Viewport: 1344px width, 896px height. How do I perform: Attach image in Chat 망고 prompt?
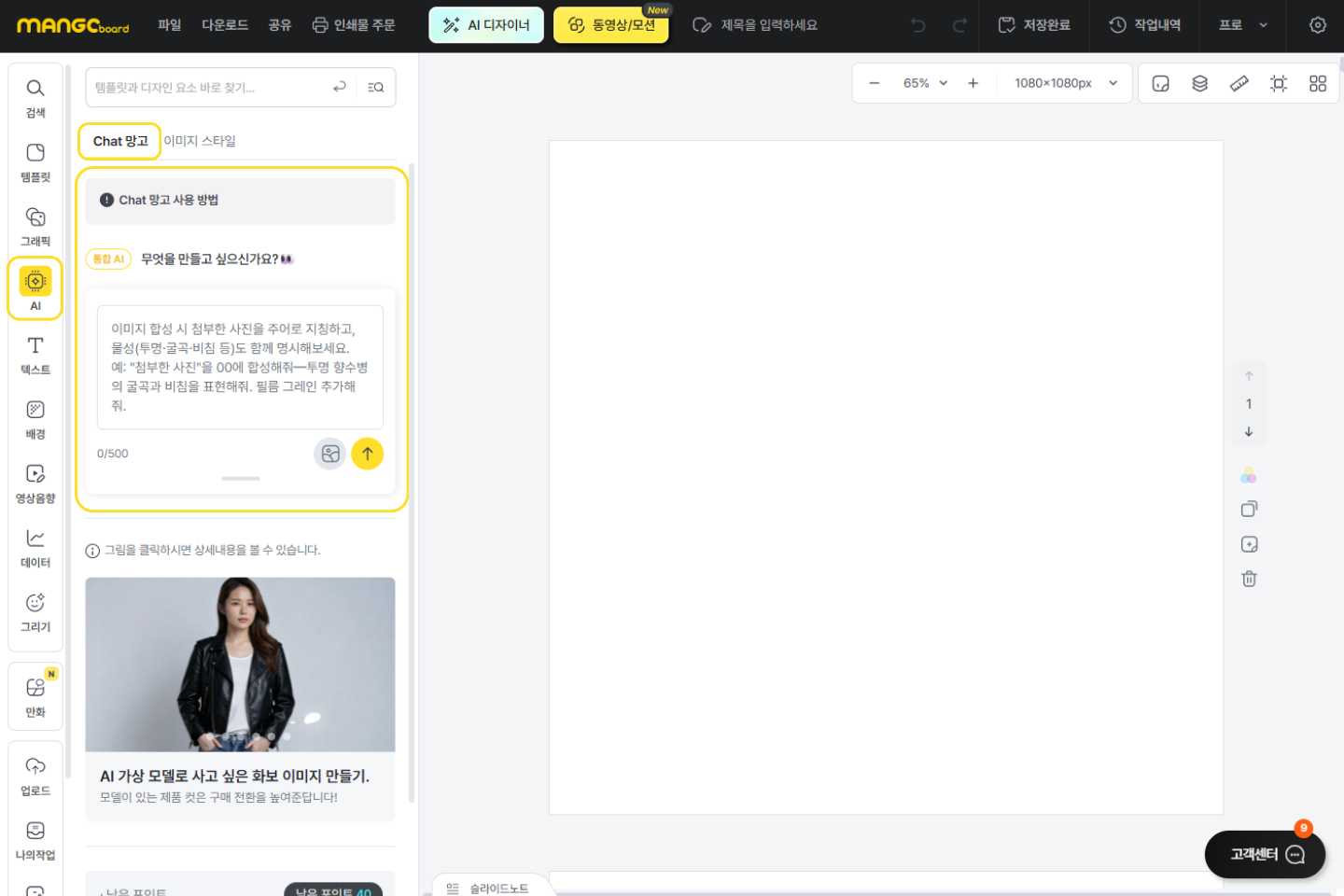pos(330,454)
